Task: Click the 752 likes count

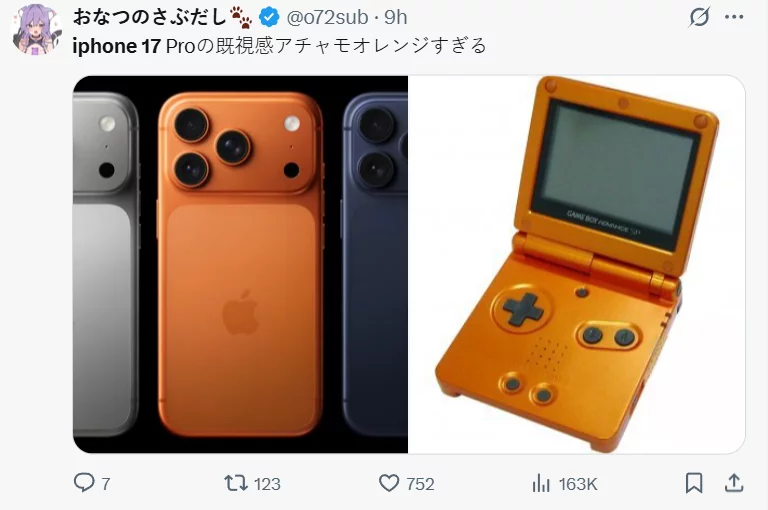Action: click(420, 484)
